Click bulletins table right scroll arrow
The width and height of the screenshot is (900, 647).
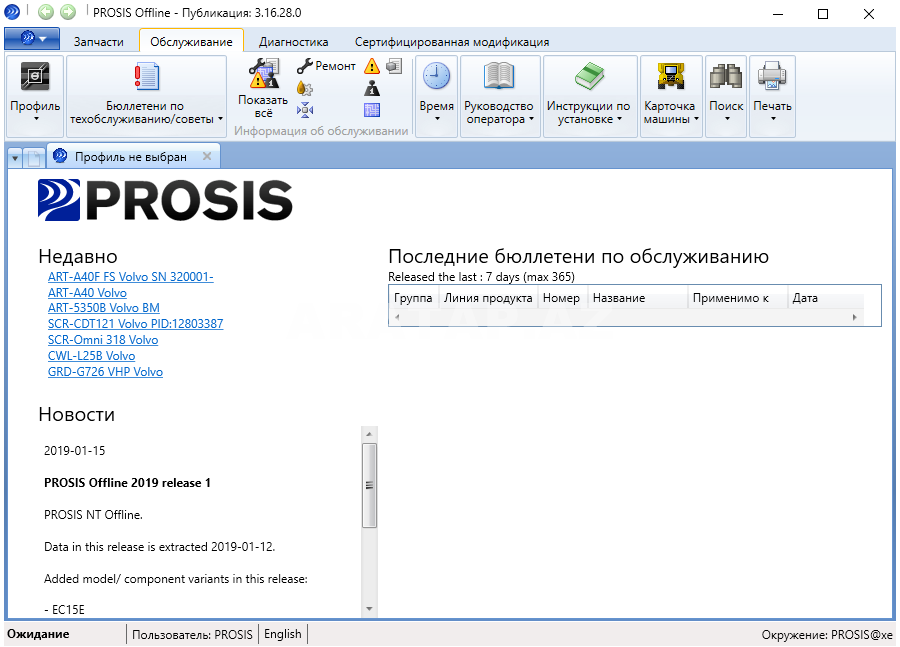click(x=855, y=317)
